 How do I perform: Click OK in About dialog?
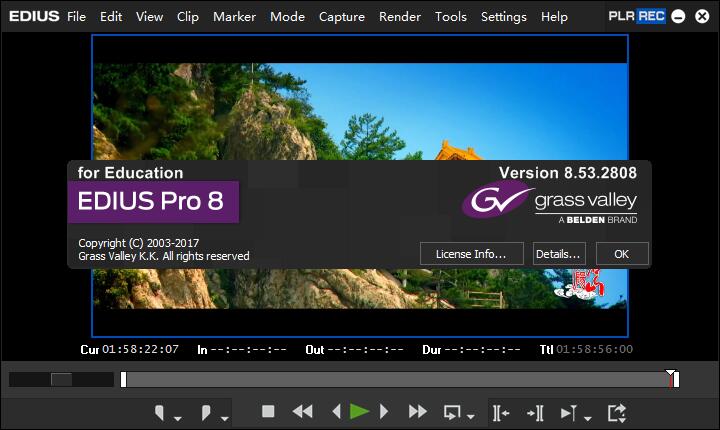click(622, 254)
